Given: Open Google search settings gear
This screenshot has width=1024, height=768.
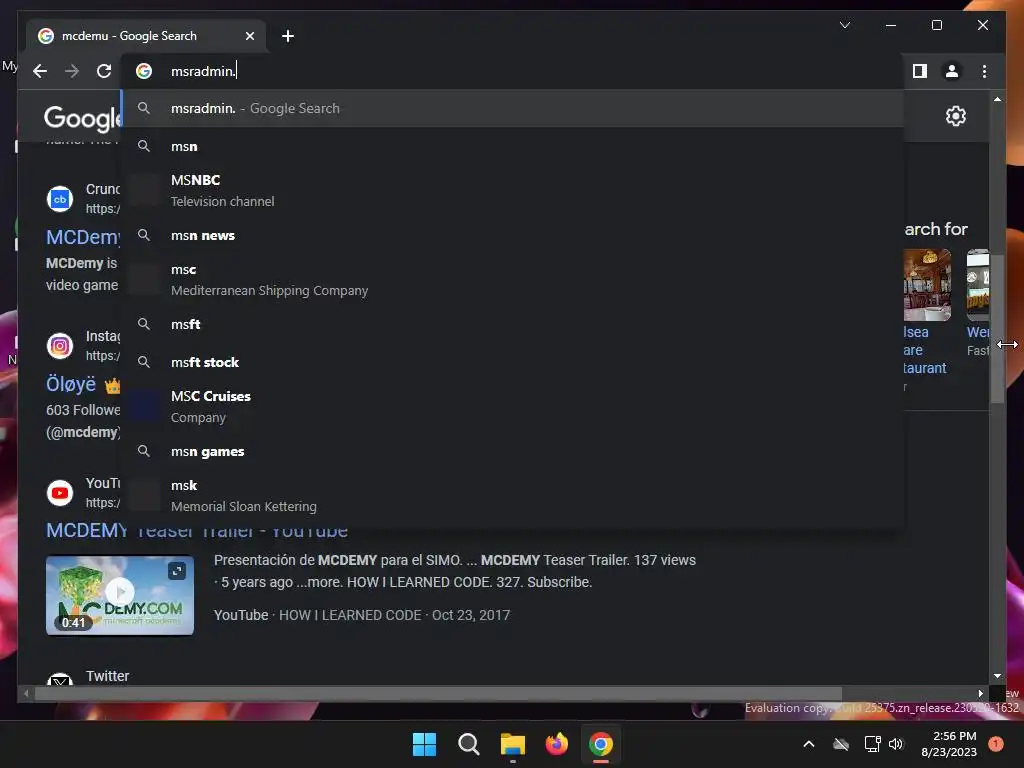Looking at the screenshot, I should pos(955,116).
